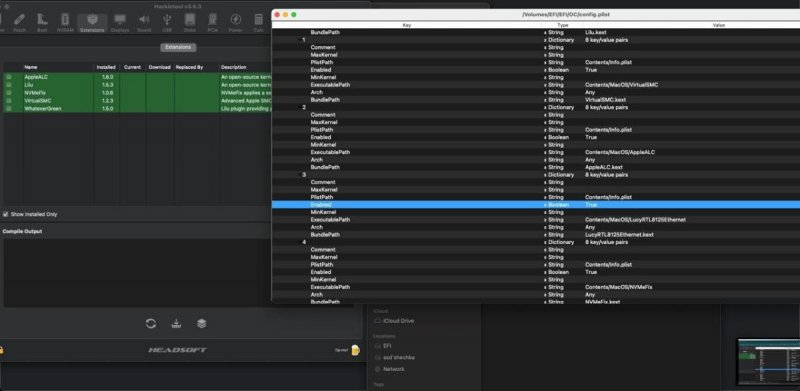
Task: Click the Replaced By column header
Action: click(196, 67)
